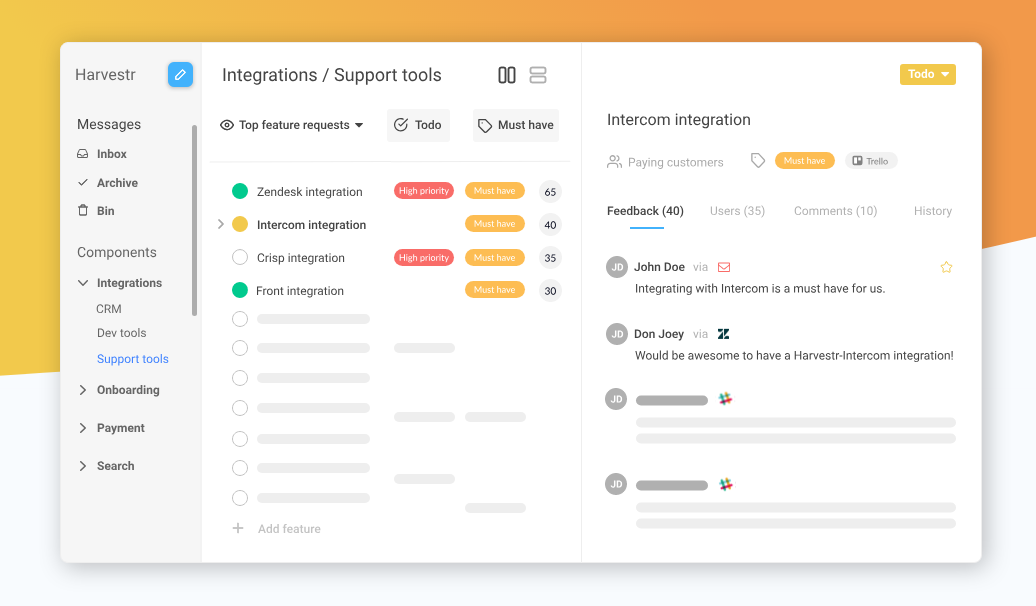Click the Intercom integration title heading
Screen dimensions: 1036x606
pos(679,120)
